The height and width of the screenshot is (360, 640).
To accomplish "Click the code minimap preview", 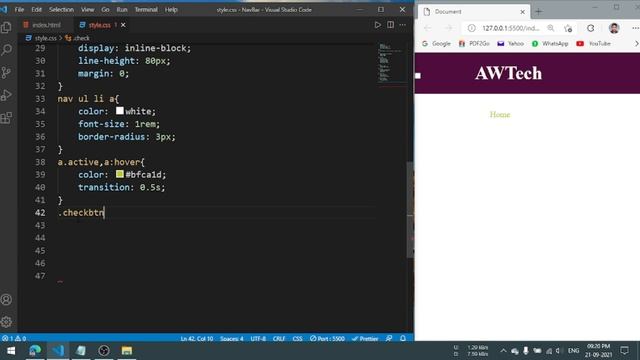I will pos(391,63).
